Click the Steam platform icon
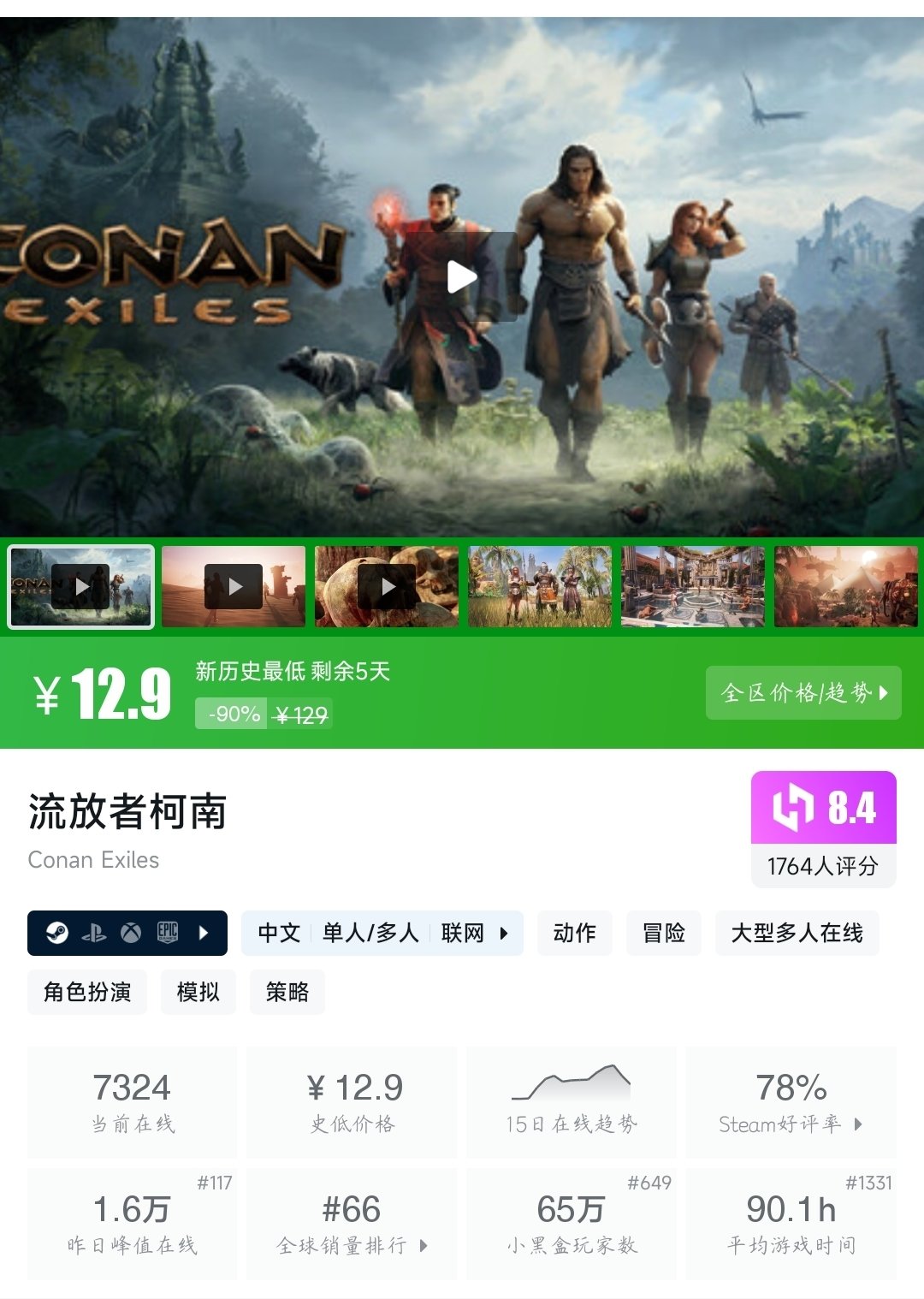The image size is (924, 1299). coord(57,933)
